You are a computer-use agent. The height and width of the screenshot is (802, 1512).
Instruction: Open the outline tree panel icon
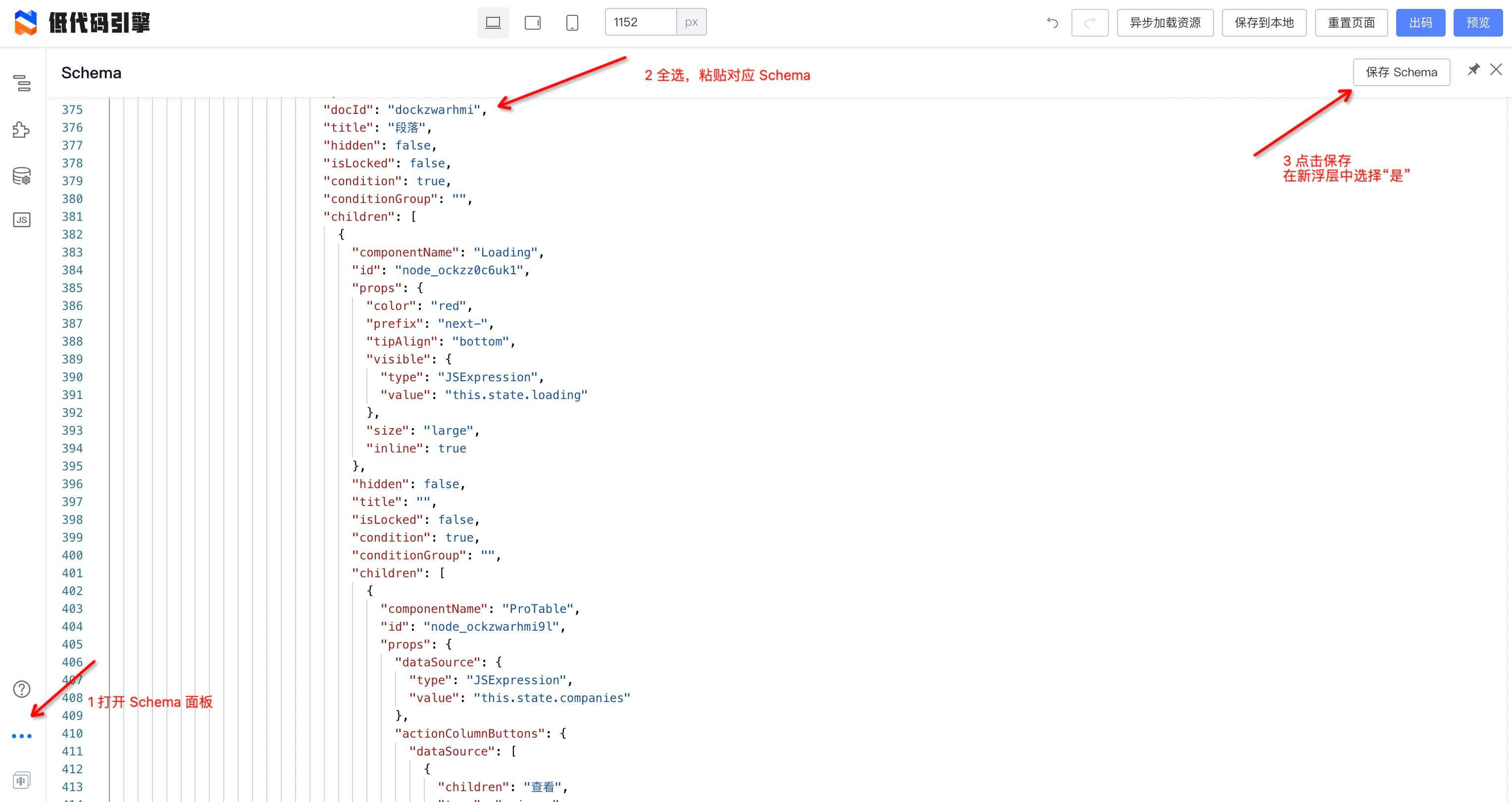pyautogui.click(x=22, y=83)
